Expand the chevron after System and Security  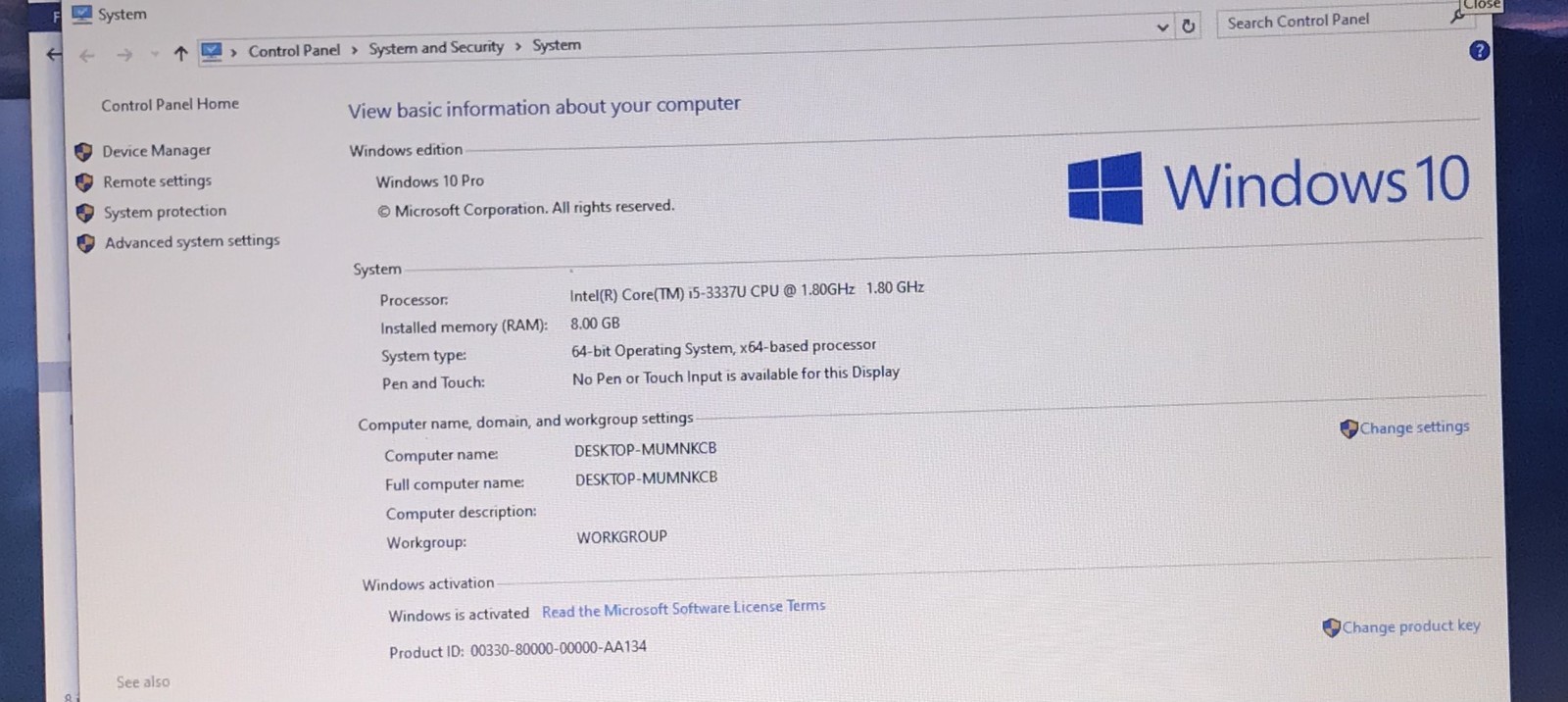tap(518, 46)
